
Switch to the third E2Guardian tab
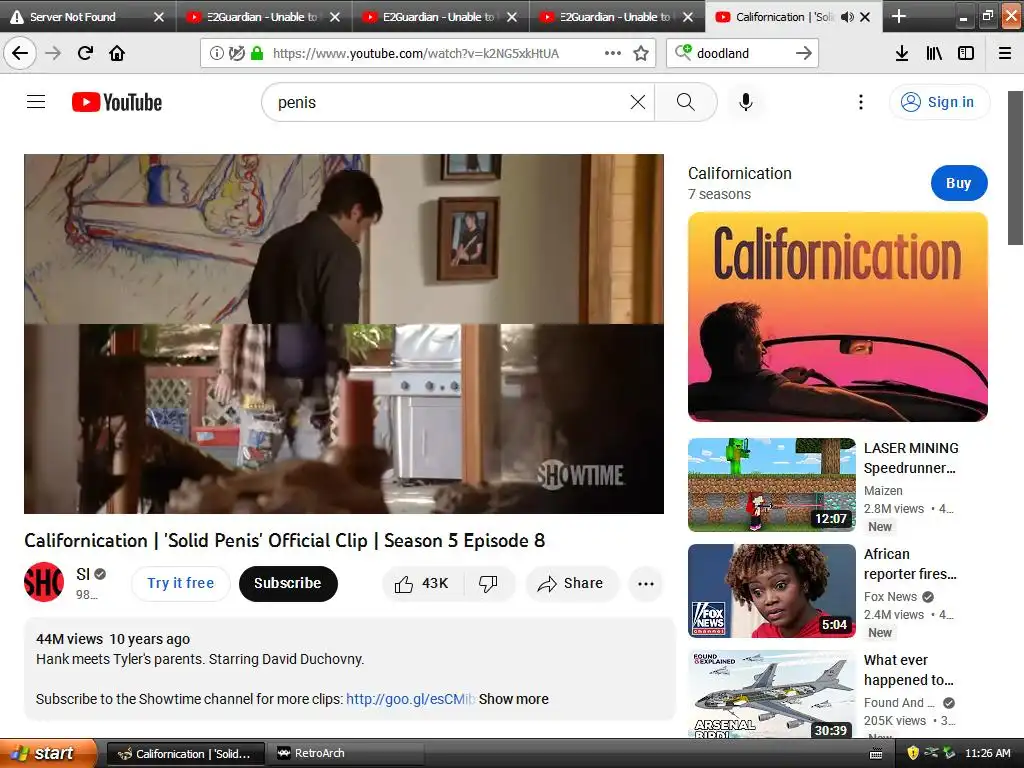point(615,17)
